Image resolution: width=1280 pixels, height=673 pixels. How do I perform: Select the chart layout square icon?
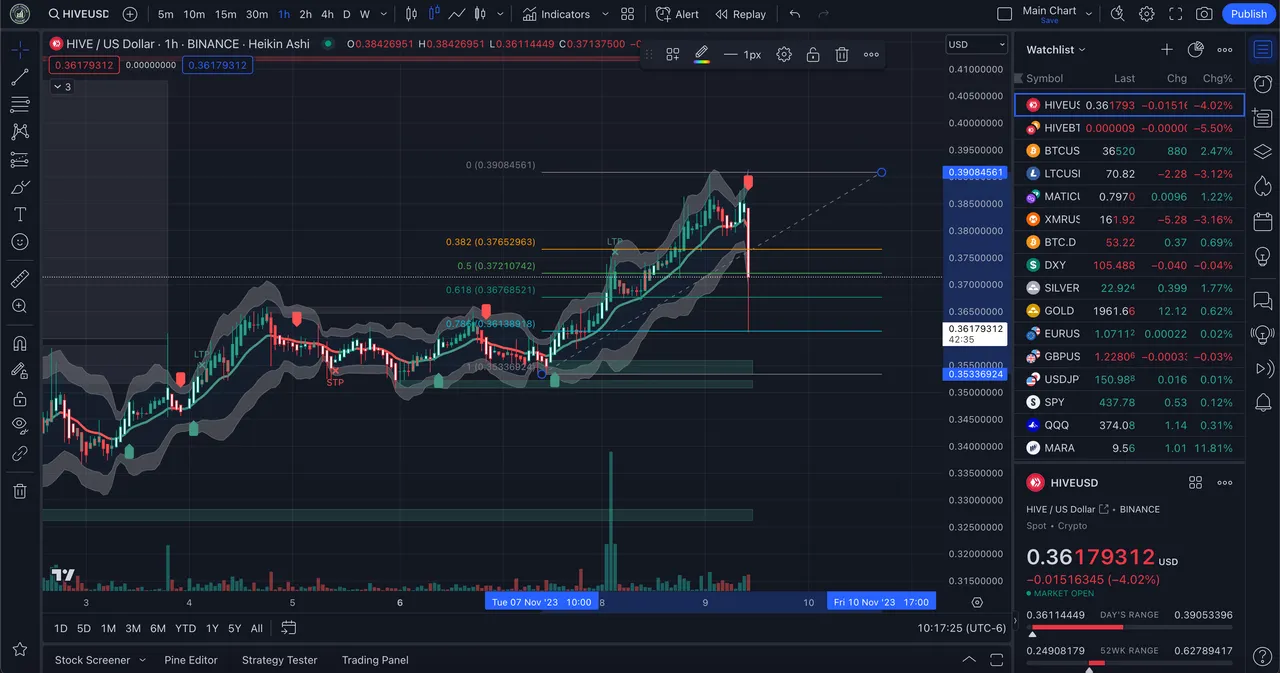click(1005, 14)
